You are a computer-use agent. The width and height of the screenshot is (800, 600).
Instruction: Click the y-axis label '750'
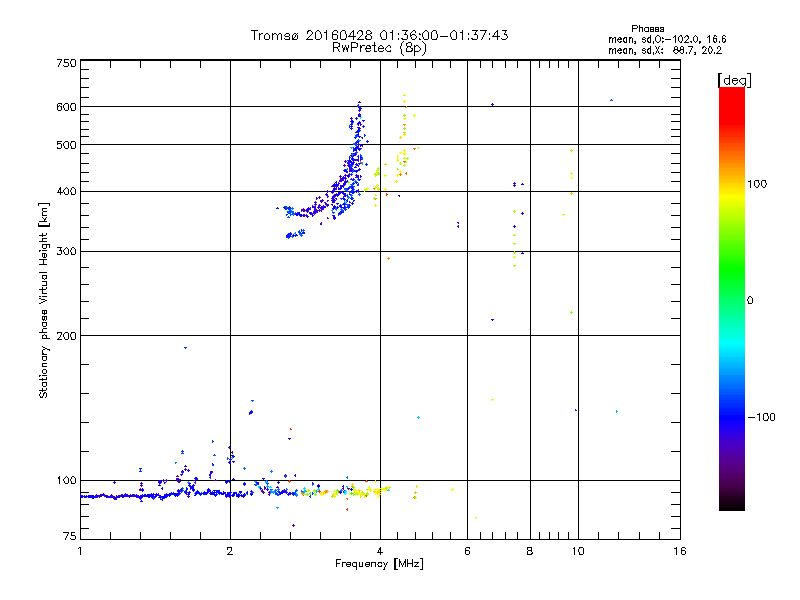pos(66,63)
